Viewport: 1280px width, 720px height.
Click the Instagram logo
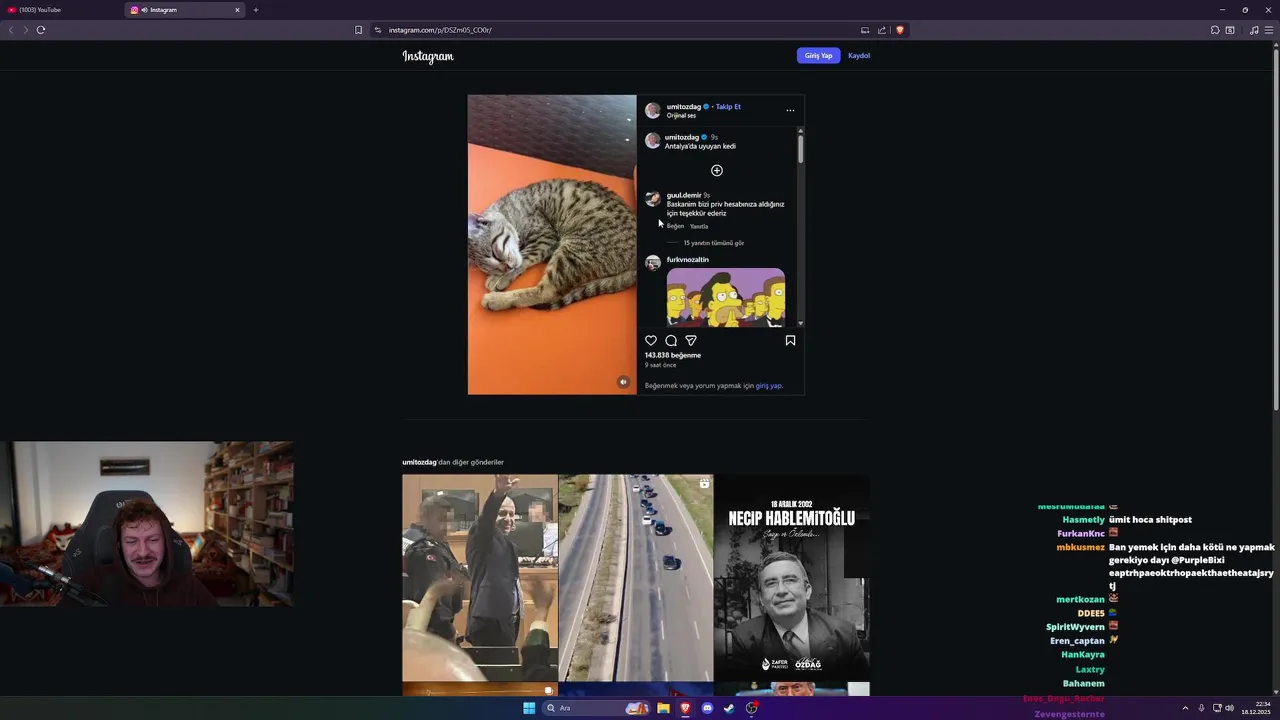tap(428, 56)
